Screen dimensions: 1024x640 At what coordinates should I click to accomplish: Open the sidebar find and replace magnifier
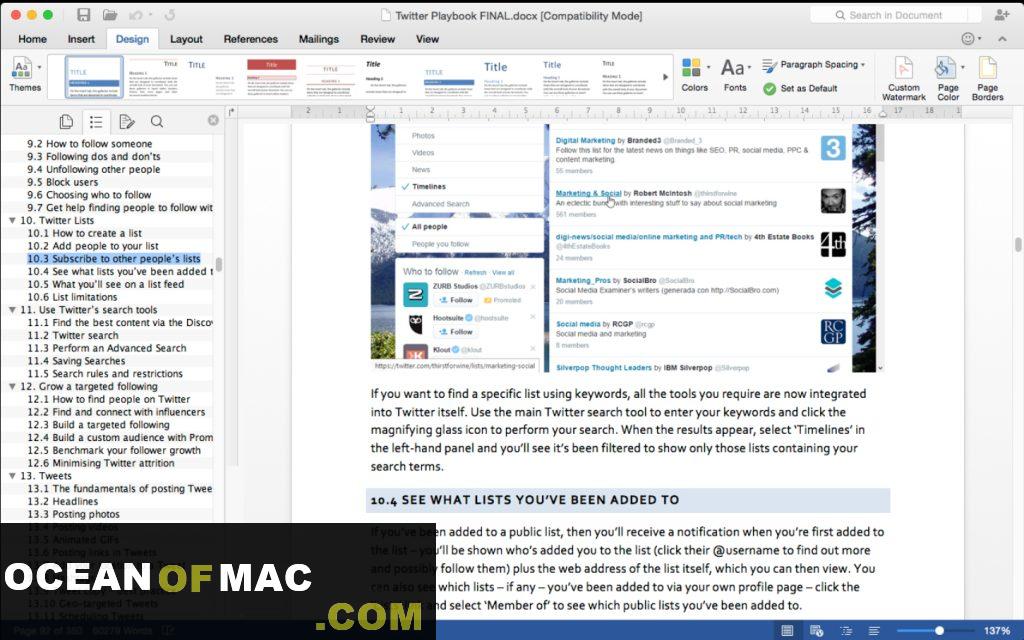[x=157, y=121]
